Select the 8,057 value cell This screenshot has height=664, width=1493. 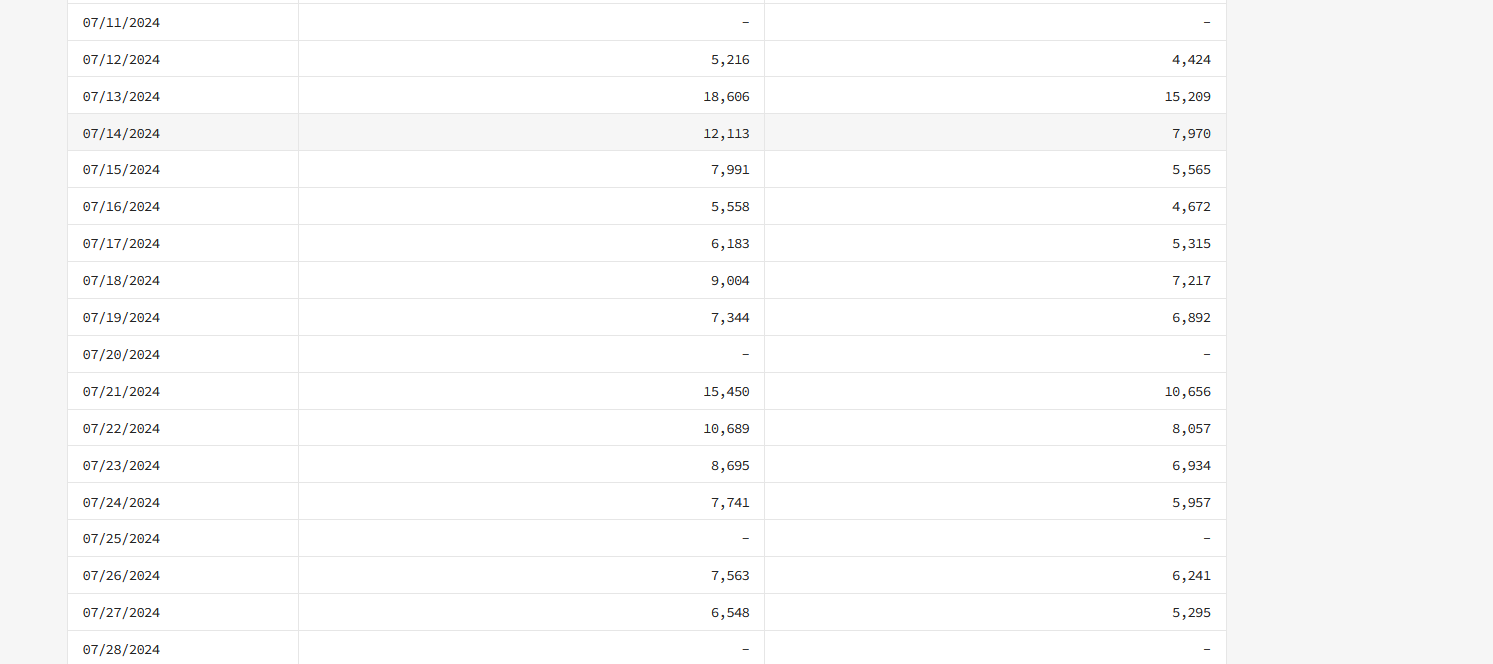tap(995, 428)
